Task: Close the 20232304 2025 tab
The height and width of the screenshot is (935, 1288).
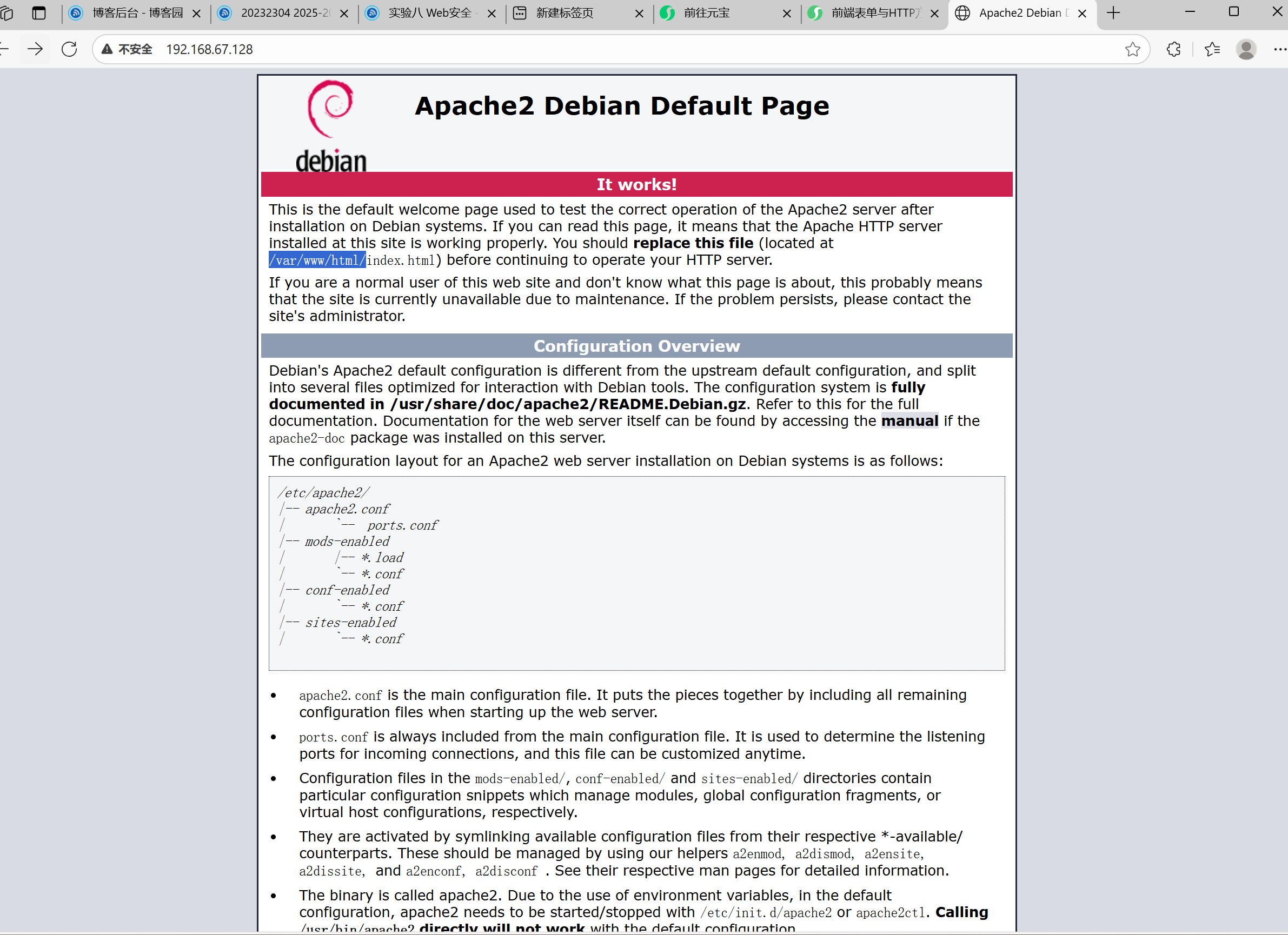Action: point(344,14)
